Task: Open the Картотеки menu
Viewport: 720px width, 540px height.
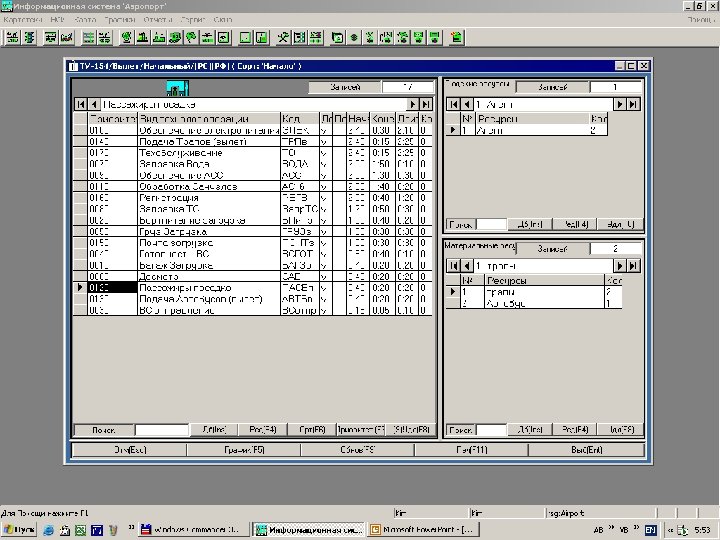Action: [x=22, y=20]
